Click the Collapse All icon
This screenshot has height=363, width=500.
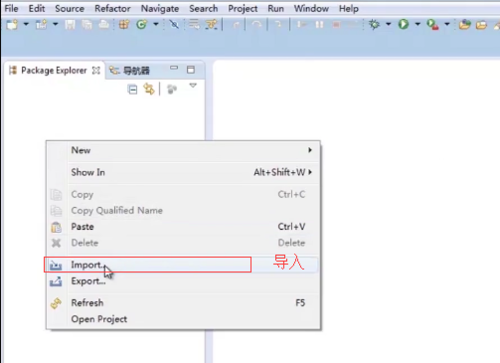click(132, 90)
